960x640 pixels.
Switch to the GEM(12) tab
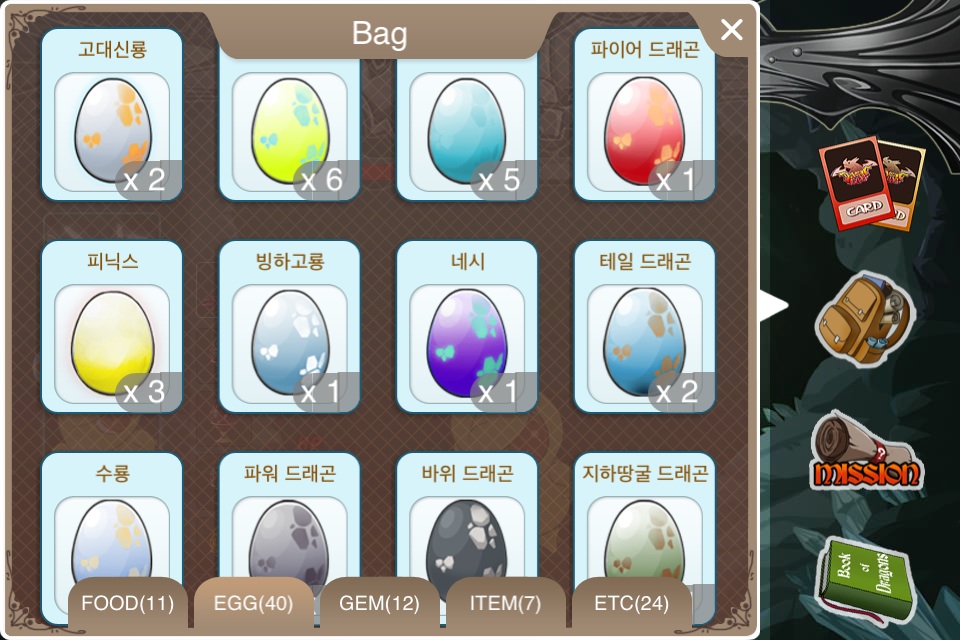tap(380, 603)
